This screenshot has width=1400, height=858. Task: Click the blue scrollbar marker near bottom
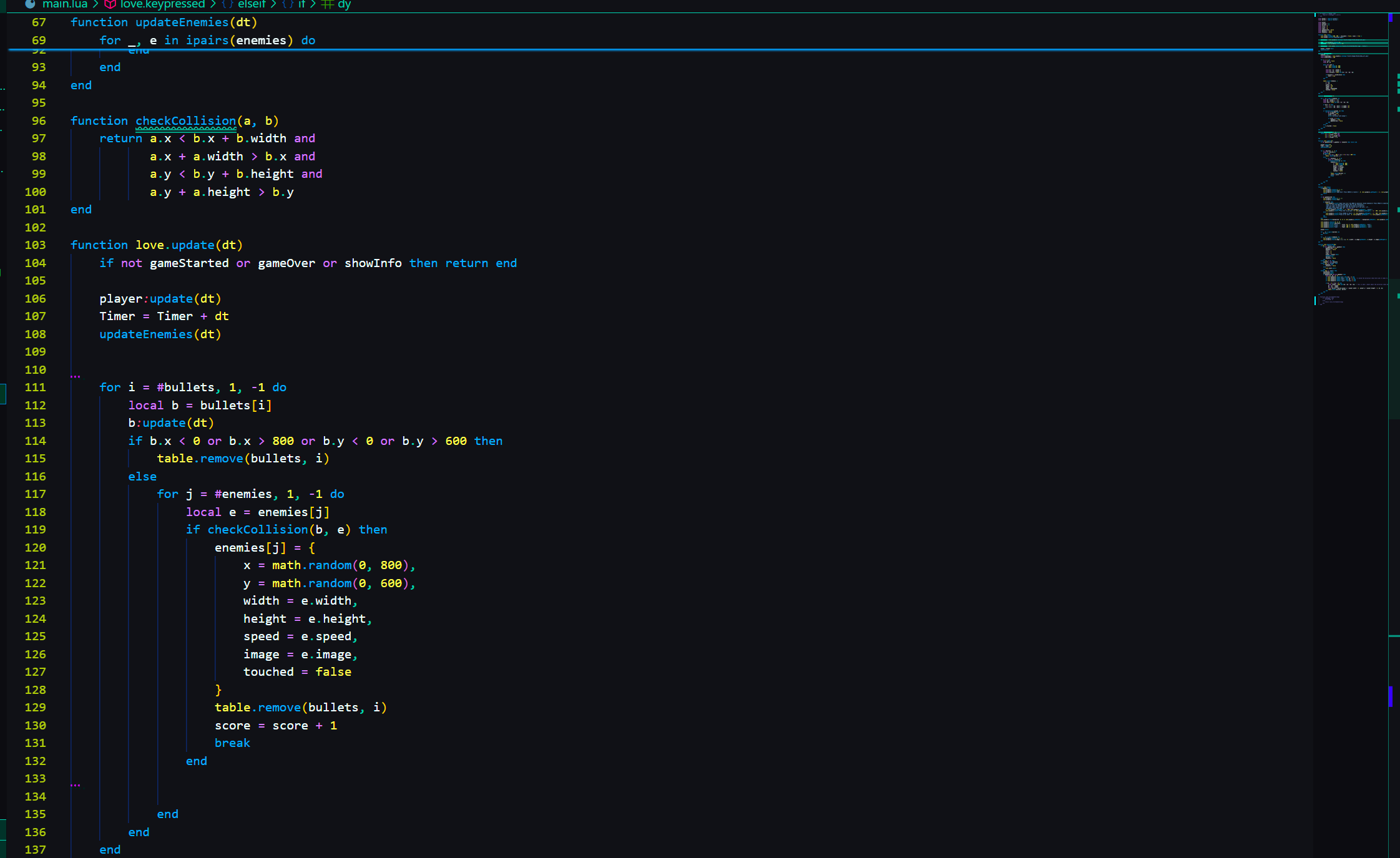(1391, 696)
